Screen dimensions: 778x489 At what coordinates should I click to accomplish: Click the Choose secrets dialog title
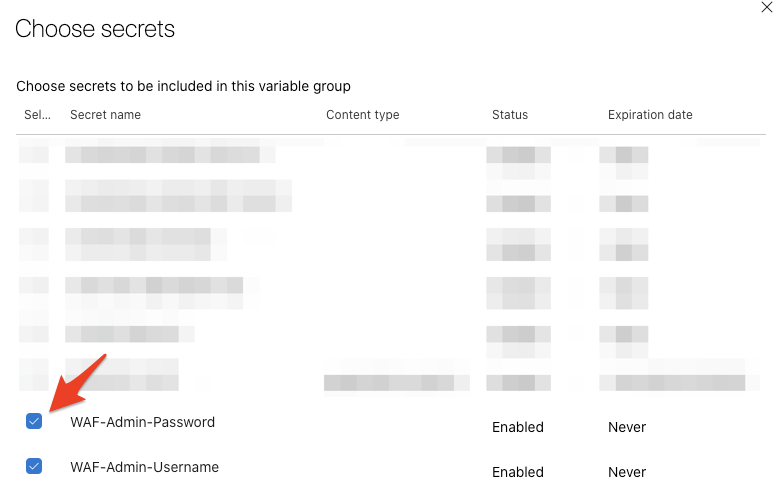coord(95,29)
